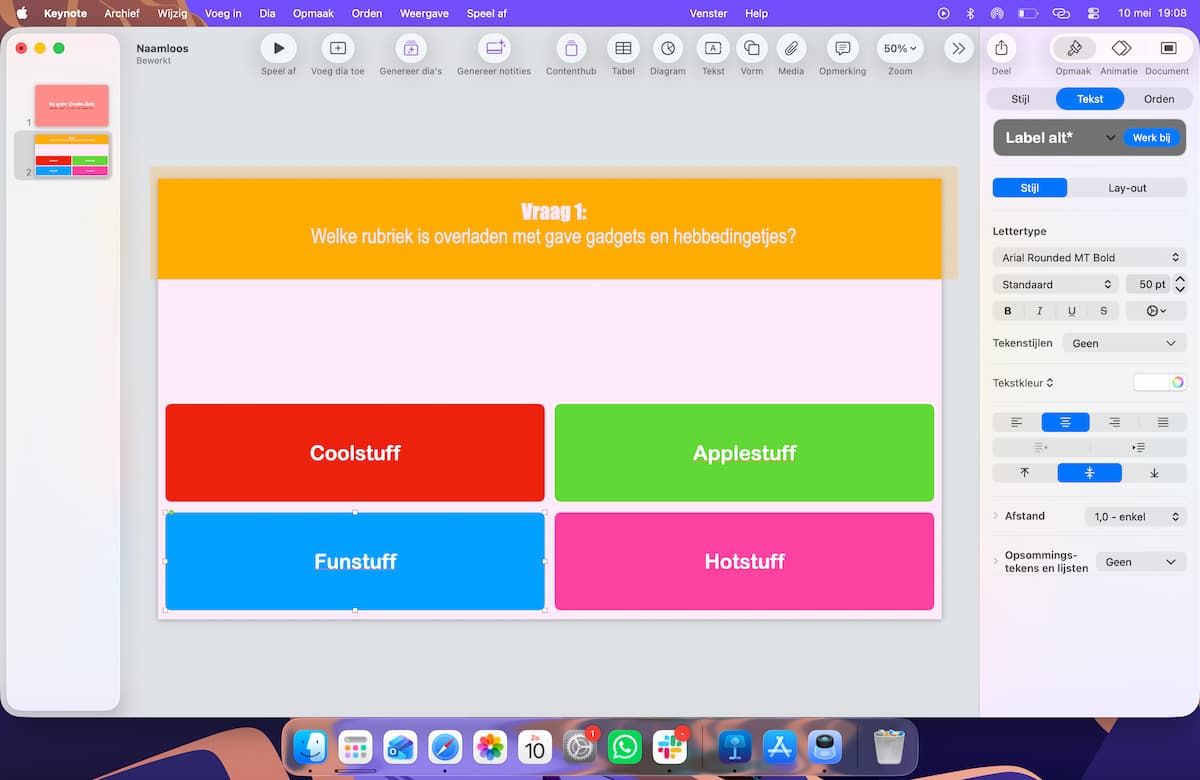Align text to top vertically
1200x780 pixels.
pyautogui.click(x=1024, y=473)
